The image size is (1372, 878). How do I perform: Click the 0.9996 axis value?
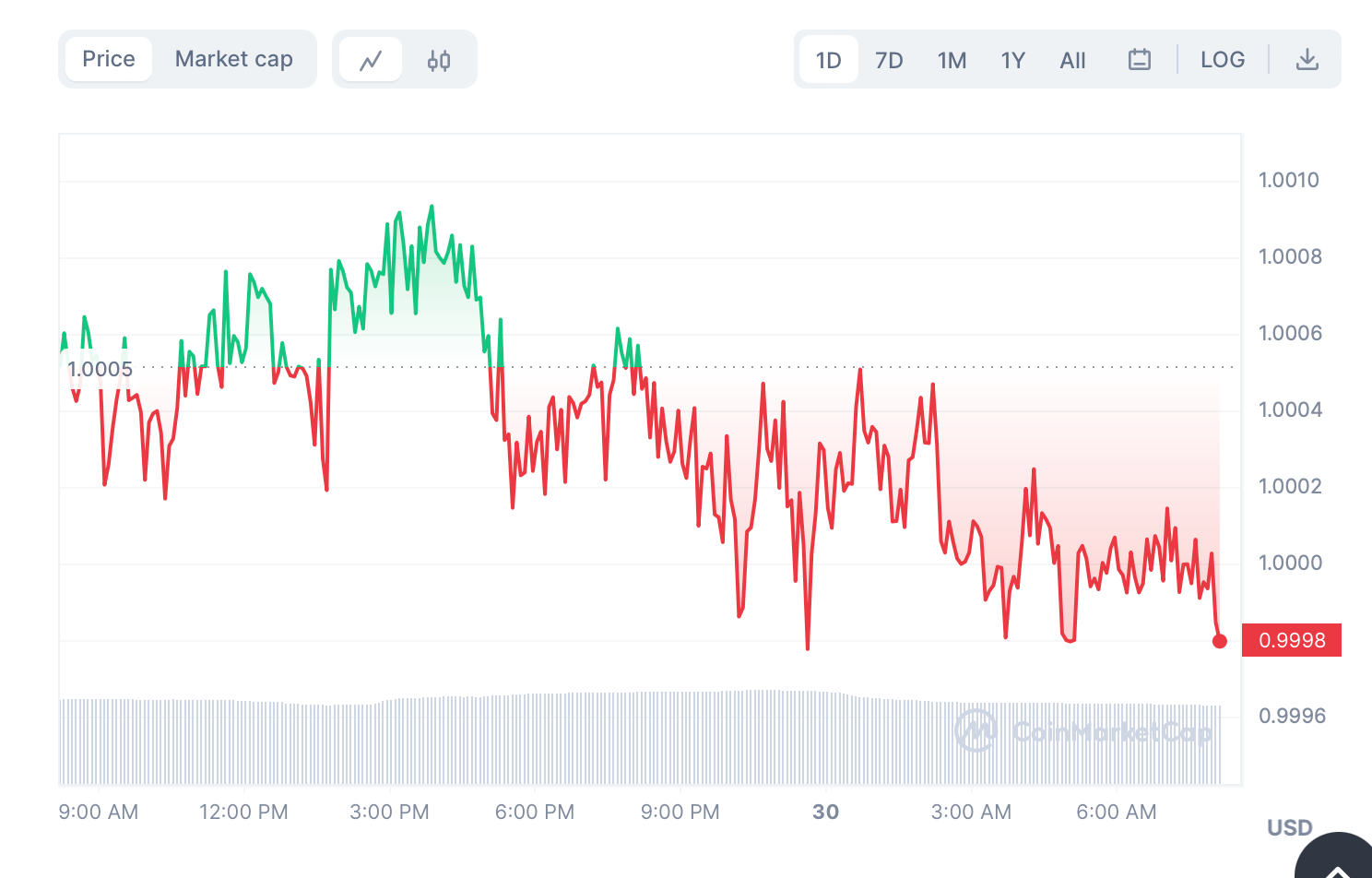coord(1292,716)
